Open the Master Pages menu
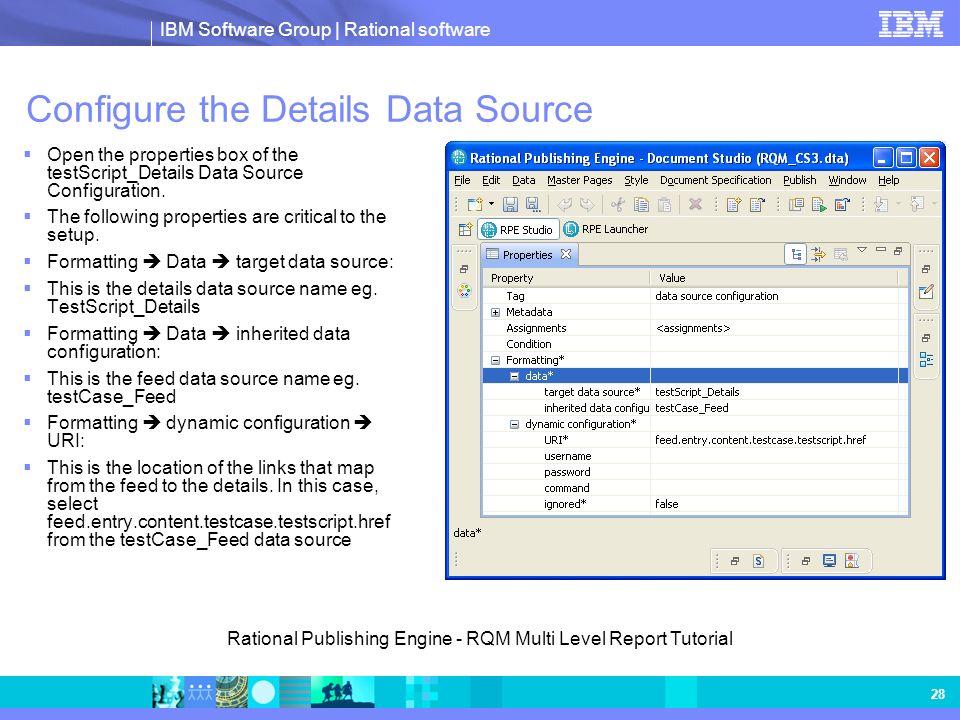960x720 pixels. point(580,180)
